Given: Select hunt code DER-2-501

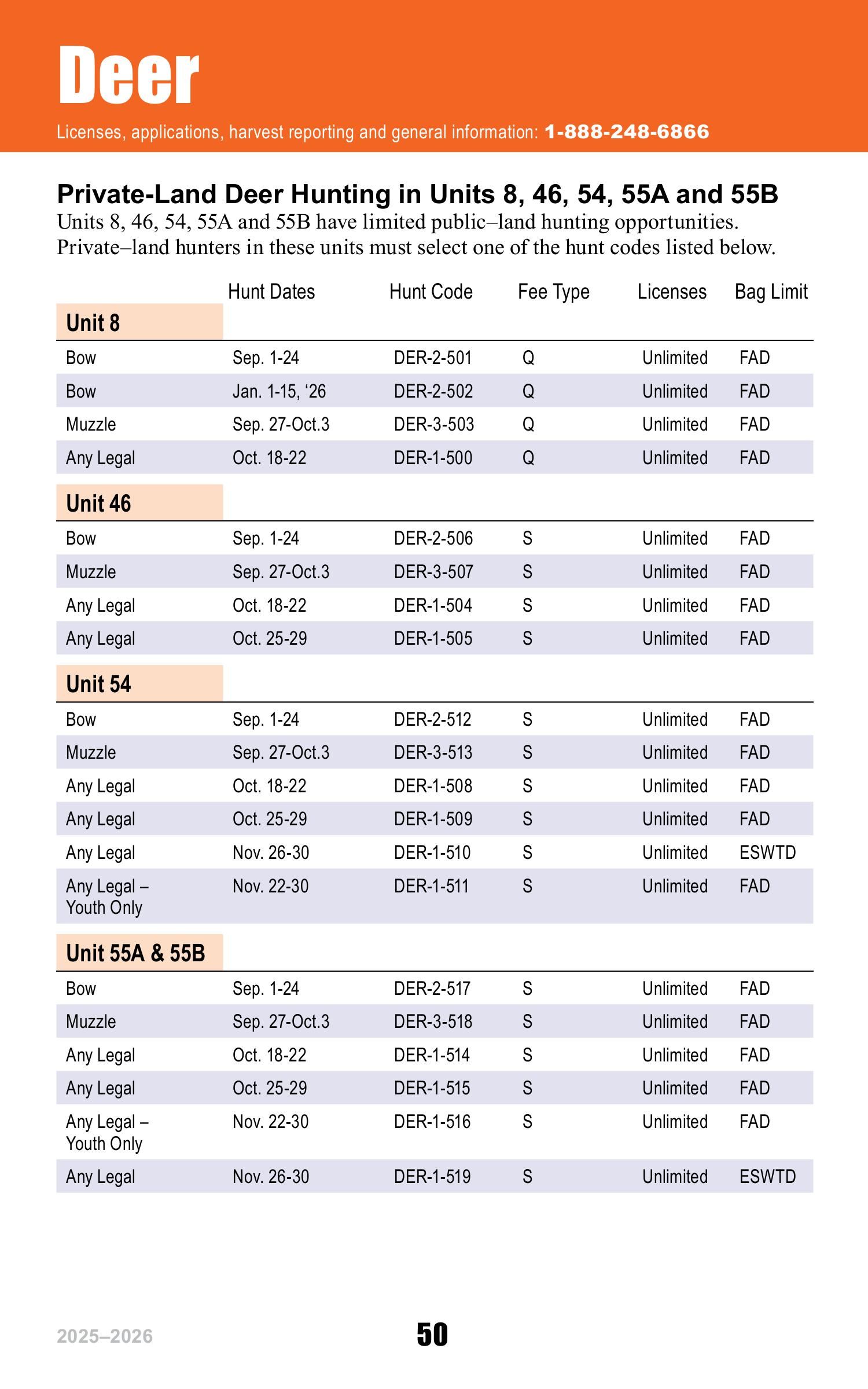Looking at the screenshot, I should [433, 358].
